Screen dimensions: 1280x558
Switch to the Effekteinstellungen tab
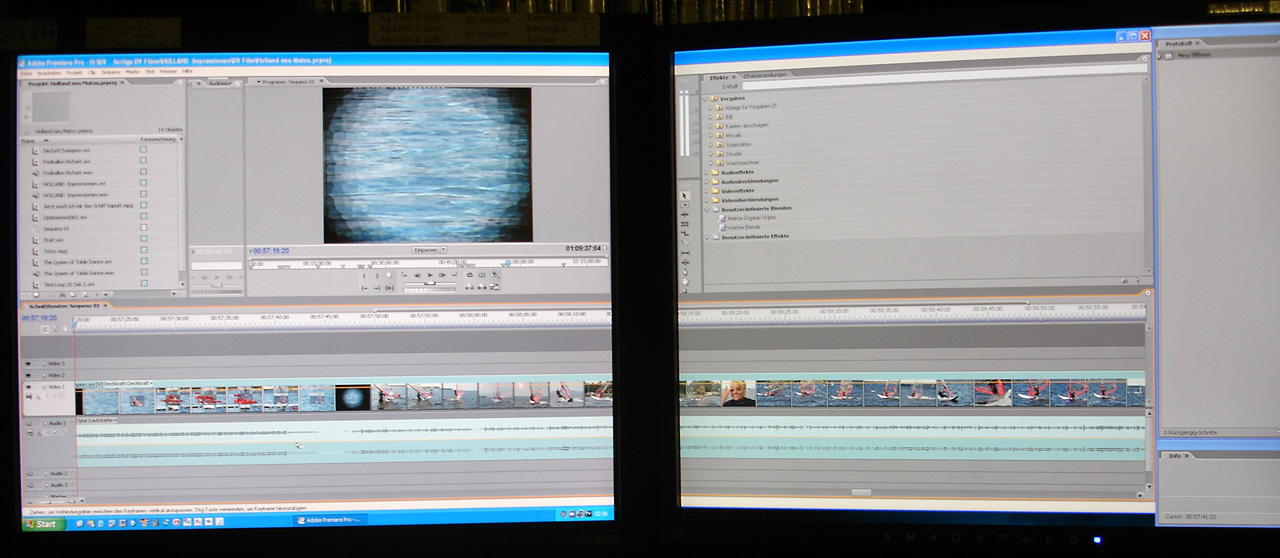click(x=766, y=76)
